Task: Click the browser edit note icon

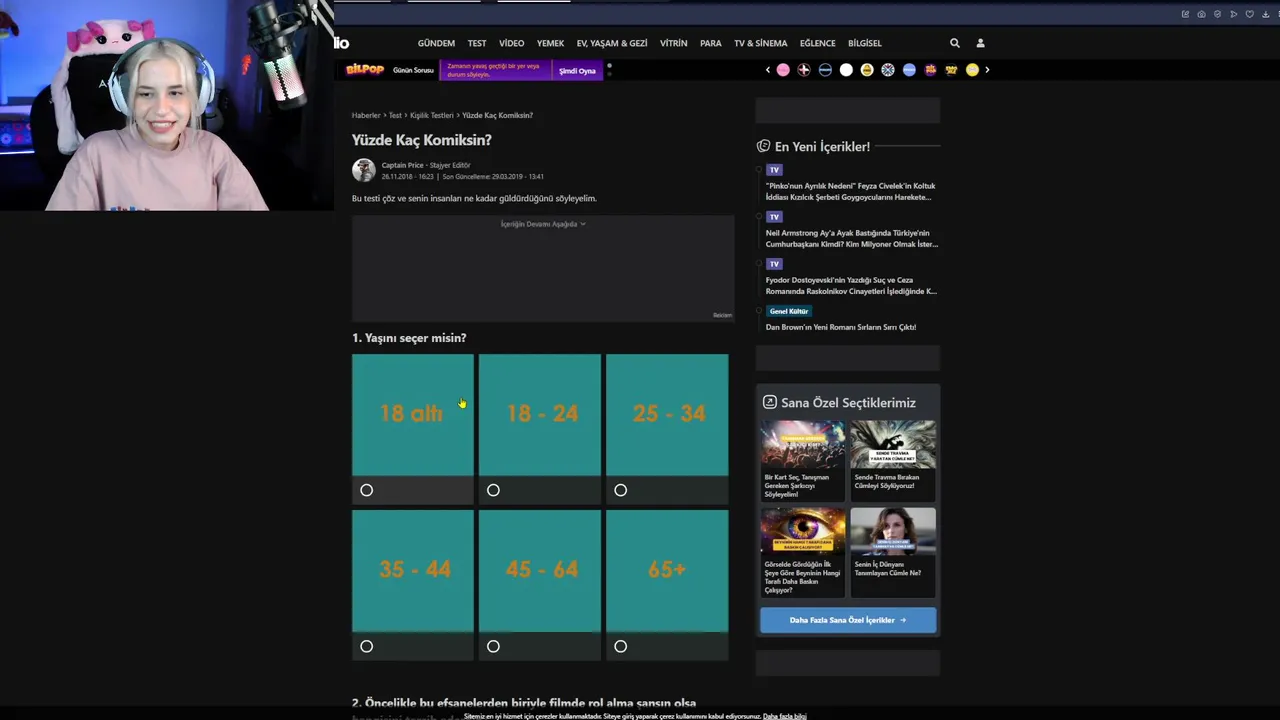Action: coord(1185,14)
